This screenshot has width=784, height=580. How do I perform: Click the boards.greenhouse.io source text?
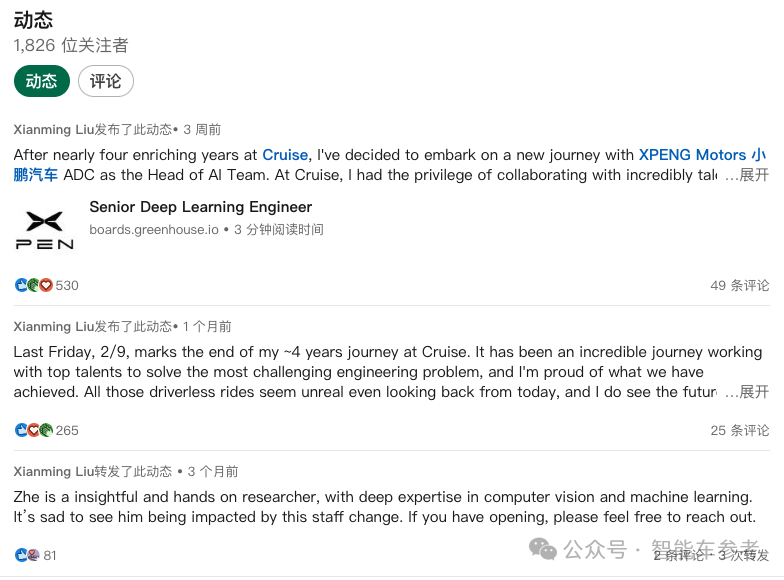coord(154,229)
